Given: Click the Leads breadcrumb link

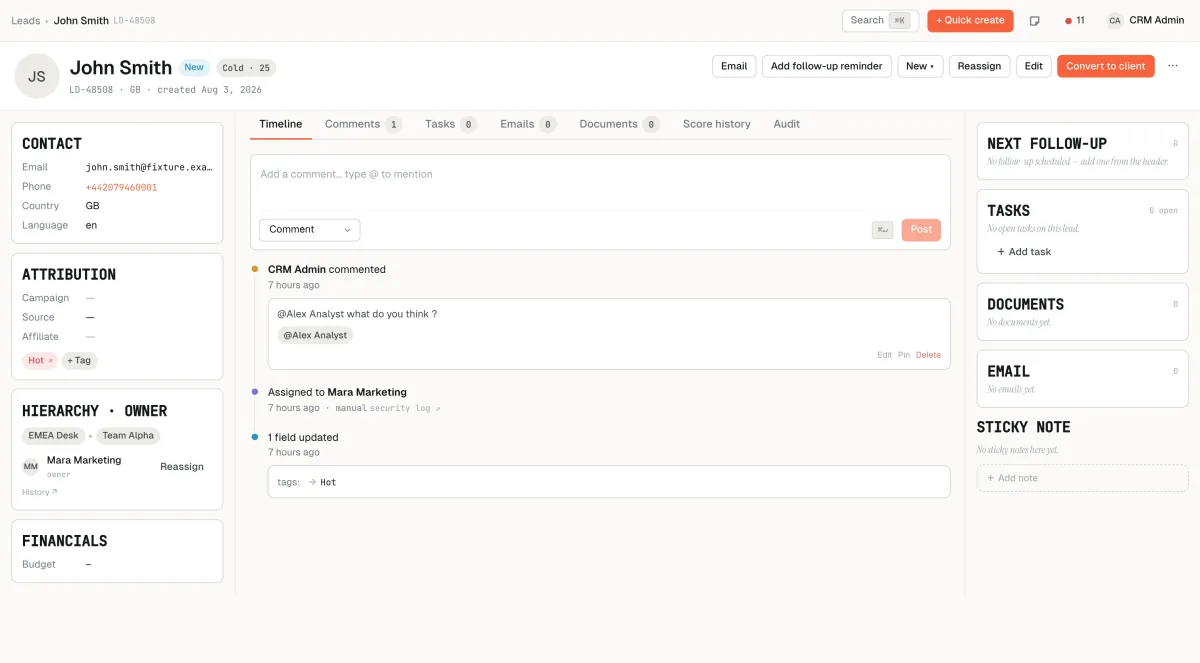Looking at the screenshot, I should [x=26, y=21].
